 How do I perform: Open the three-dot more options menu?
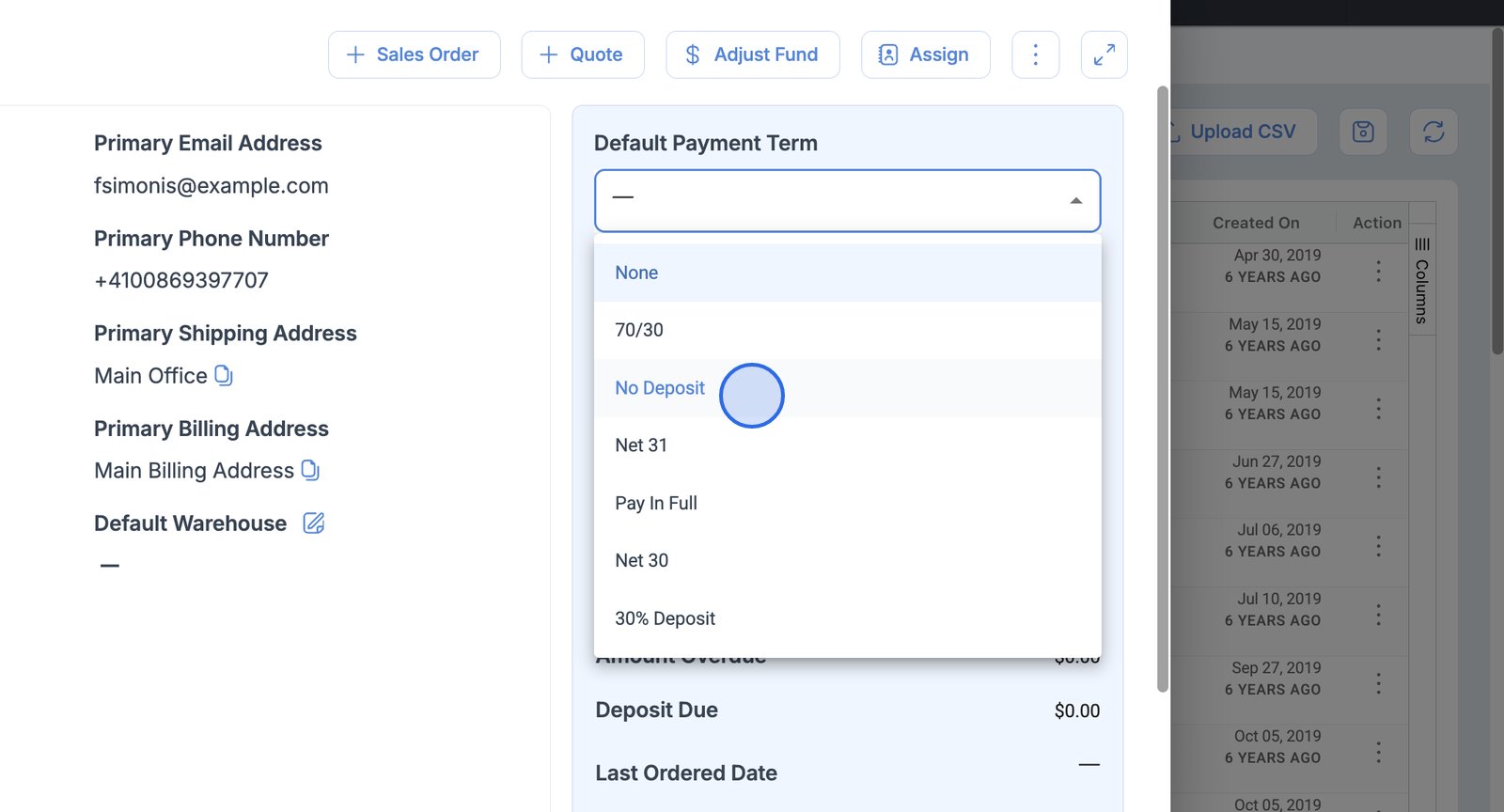click(1035, 55)
